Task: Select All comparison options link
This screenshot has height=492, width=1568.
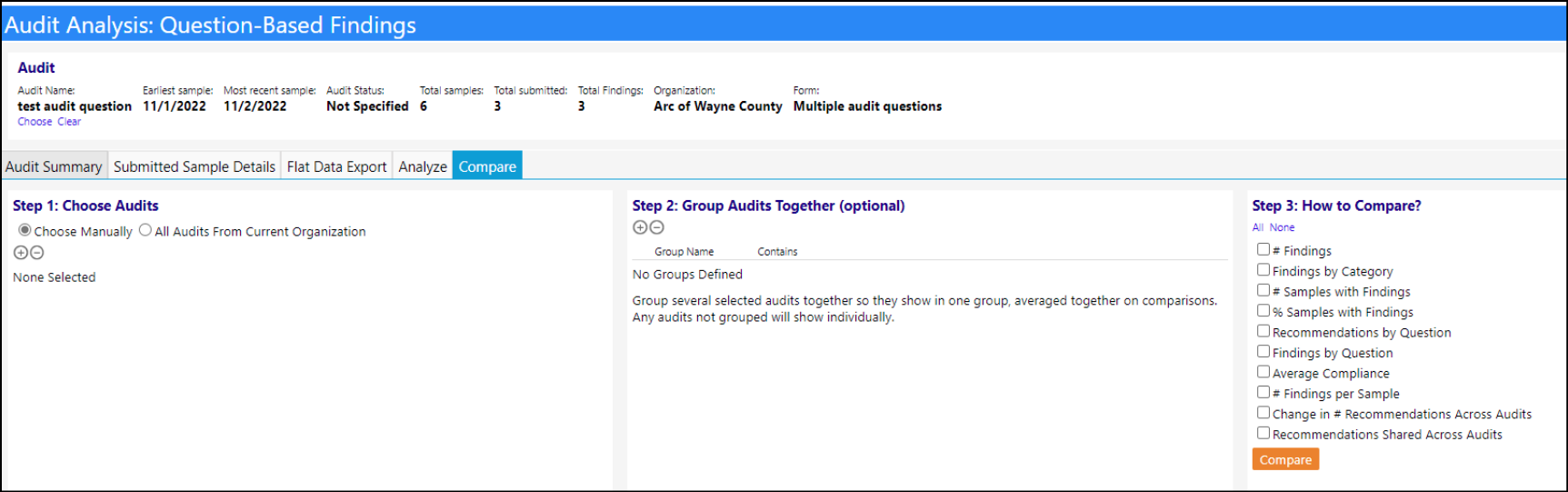Action: 1258,227
